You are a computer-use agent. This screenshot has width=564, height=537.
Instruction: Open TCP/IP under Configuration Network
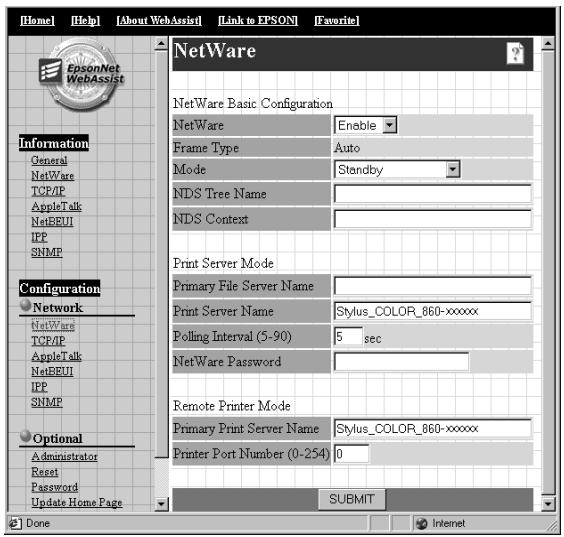coord(48,341)
